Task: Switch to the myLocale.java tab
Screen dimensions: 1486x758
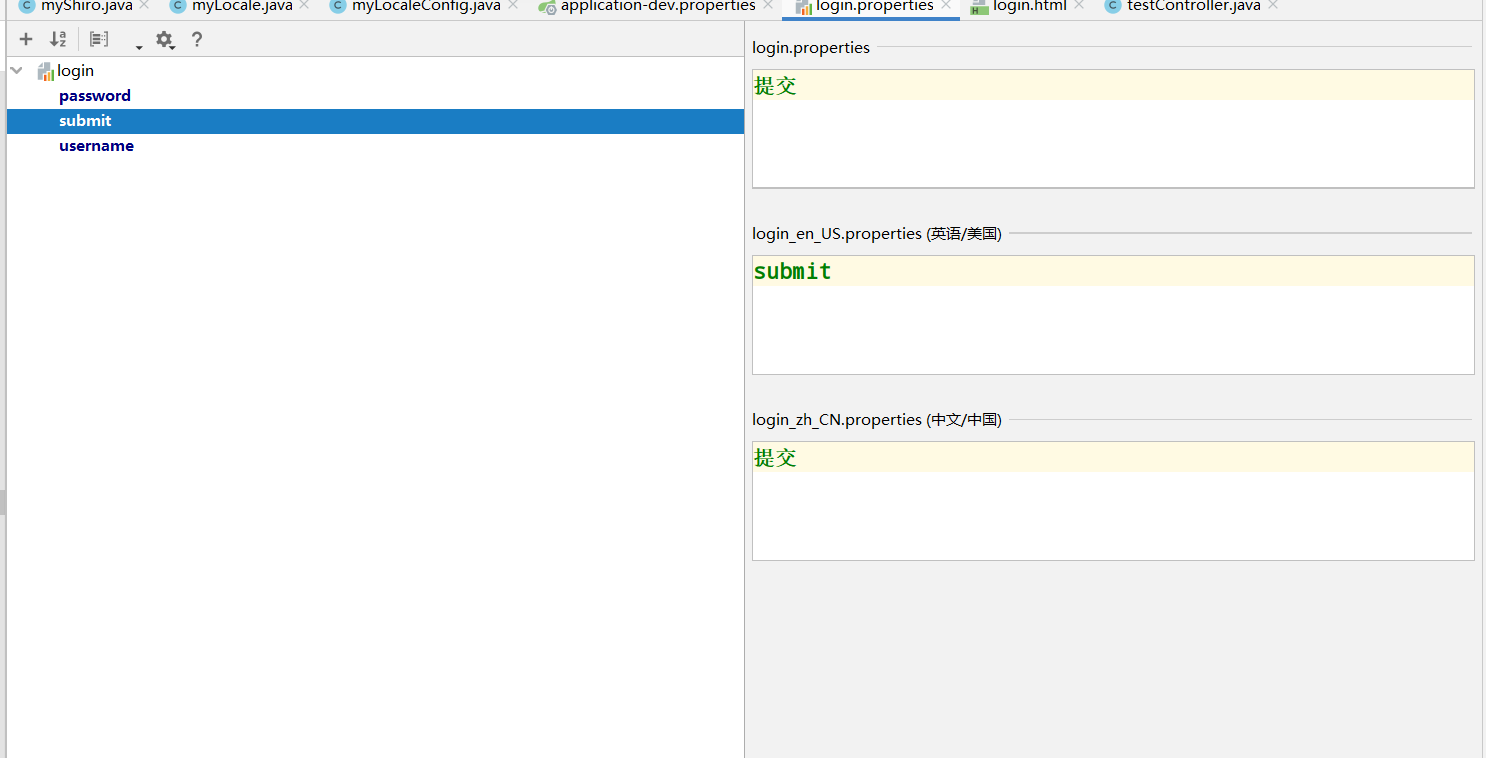Action: pyautogui.click(x=242, y=6)
